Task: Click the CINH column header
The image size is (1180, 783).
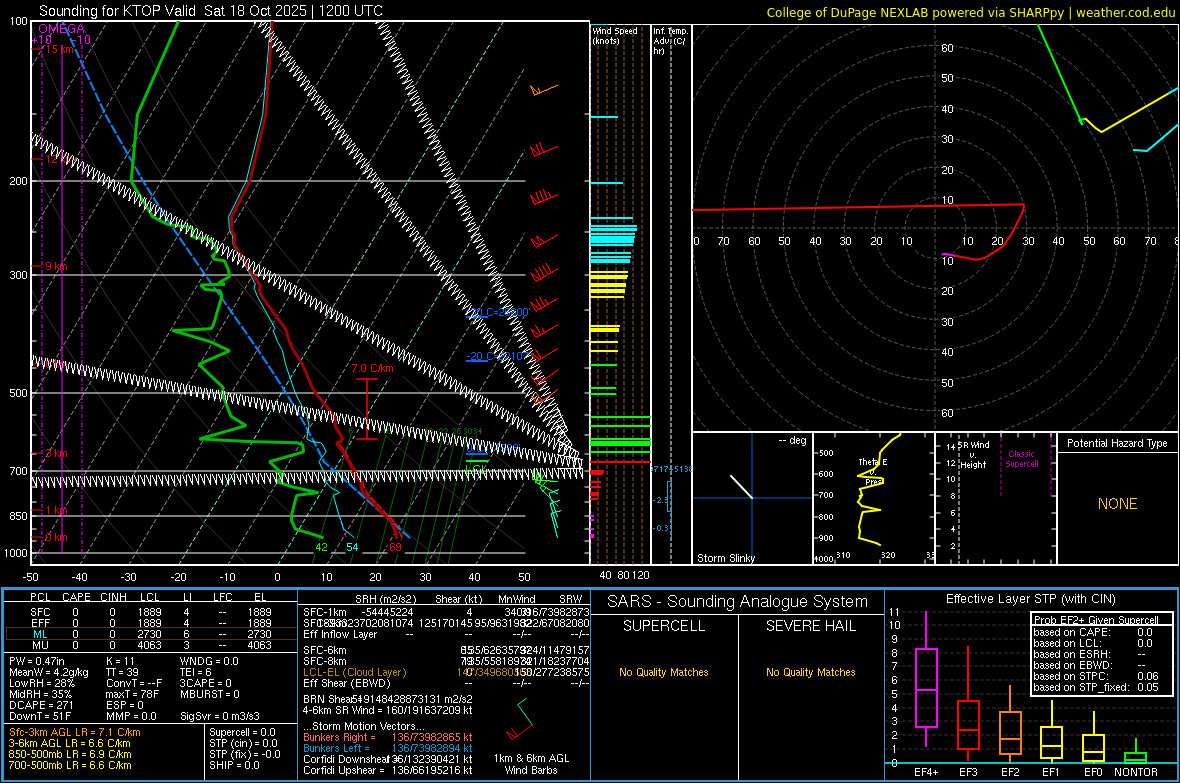Action: point(114,597)
